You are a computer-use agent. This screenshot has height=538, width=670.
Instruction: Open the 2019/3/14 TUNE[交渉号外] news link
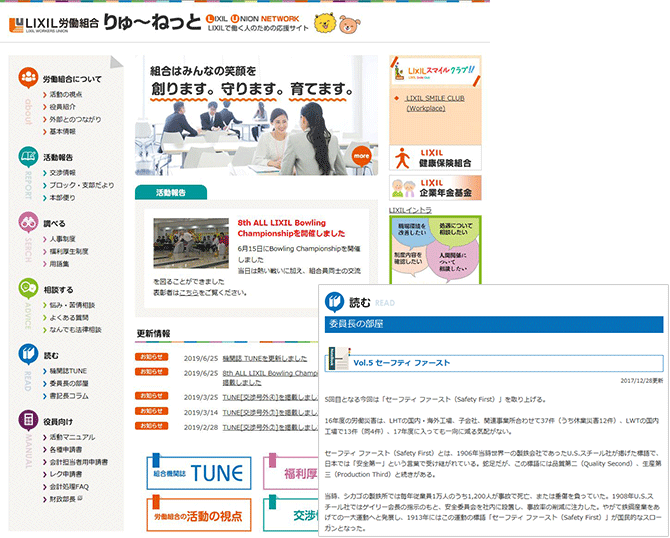[x=270, y=412]
